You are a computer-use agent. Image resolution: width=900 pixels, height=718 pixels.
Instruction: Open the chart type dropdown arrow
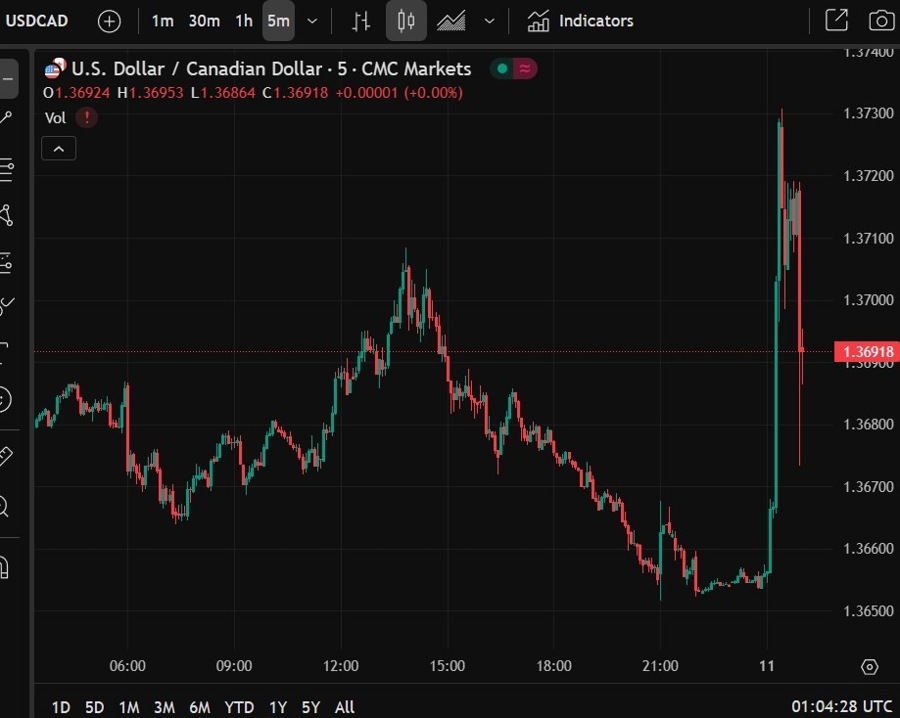[488, 20]
